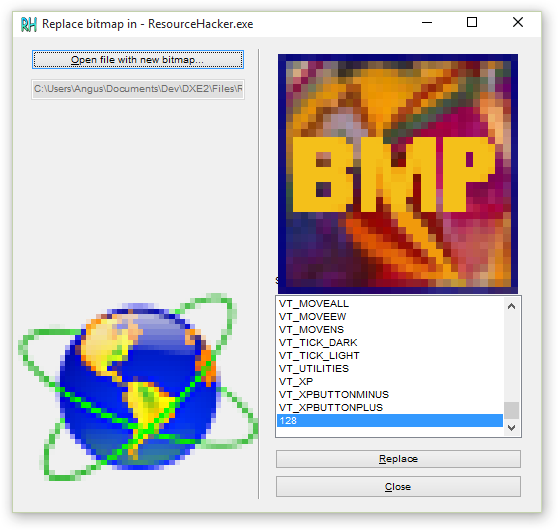Choose VT_MOVENS from the list
Viewport: 558px width, 530px height.
click(390, 330)
